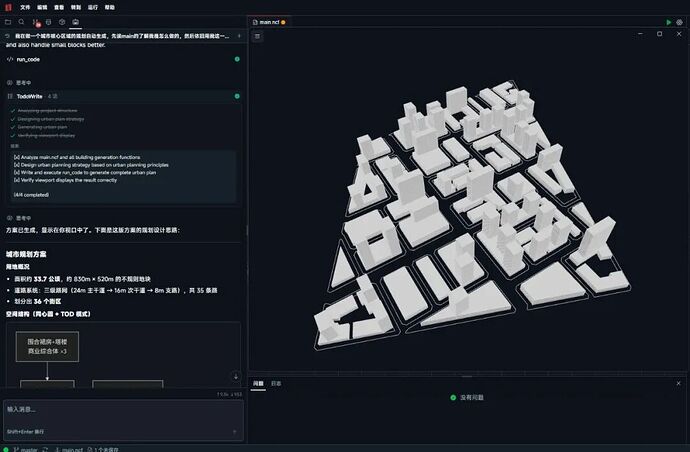Click the master git branch indicator
The height and width of the screenshot is (452, 690).
tap(26, 449)
